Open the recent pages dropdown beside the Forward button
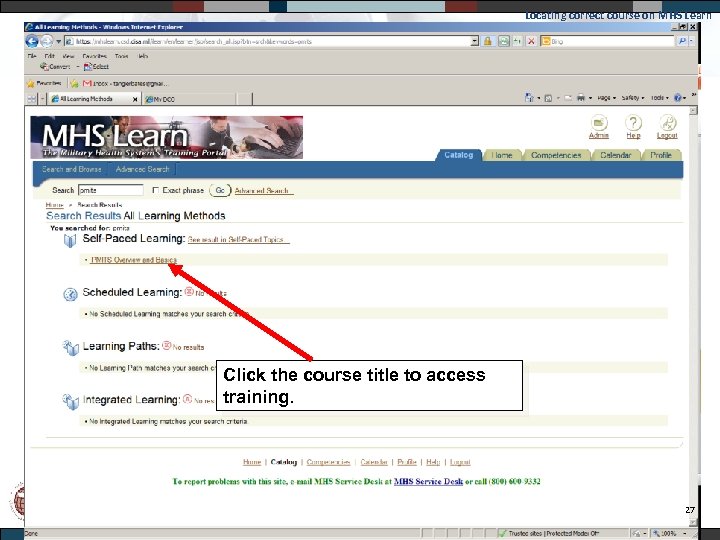 point(58,41)
